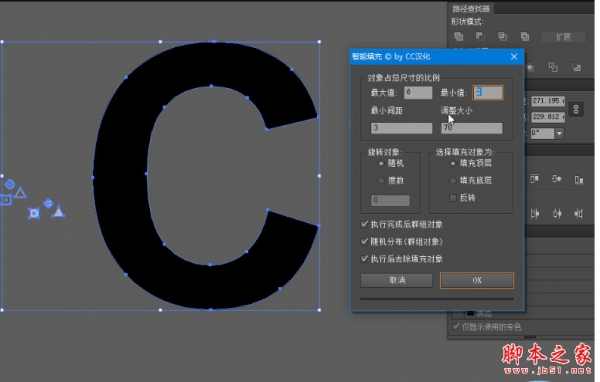Click horizontal distribute right icon
Screen dimensions: 600x382
[579, 214]
